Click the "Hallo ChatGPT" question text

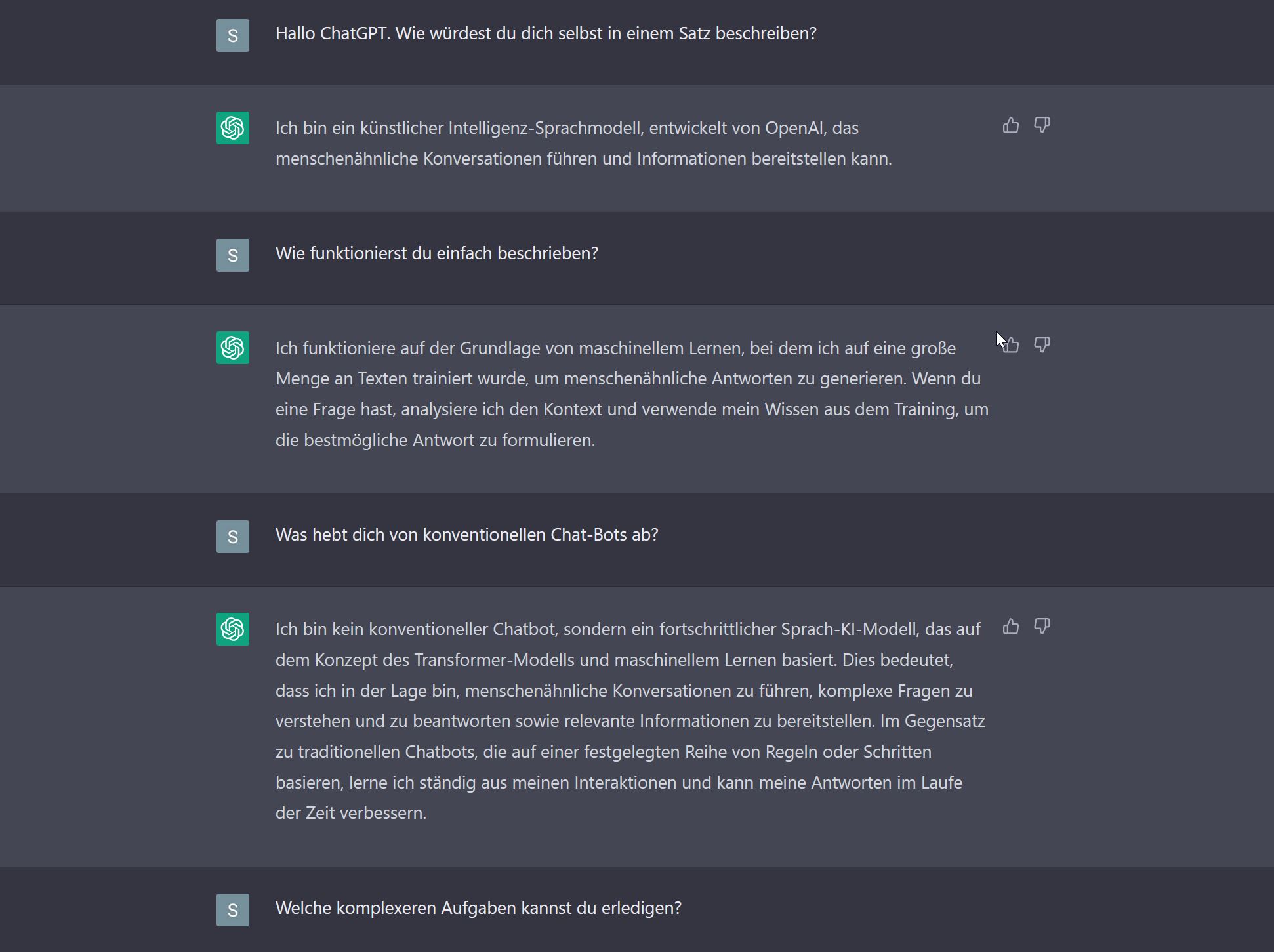pyautogui.click(x=546, y=33)
